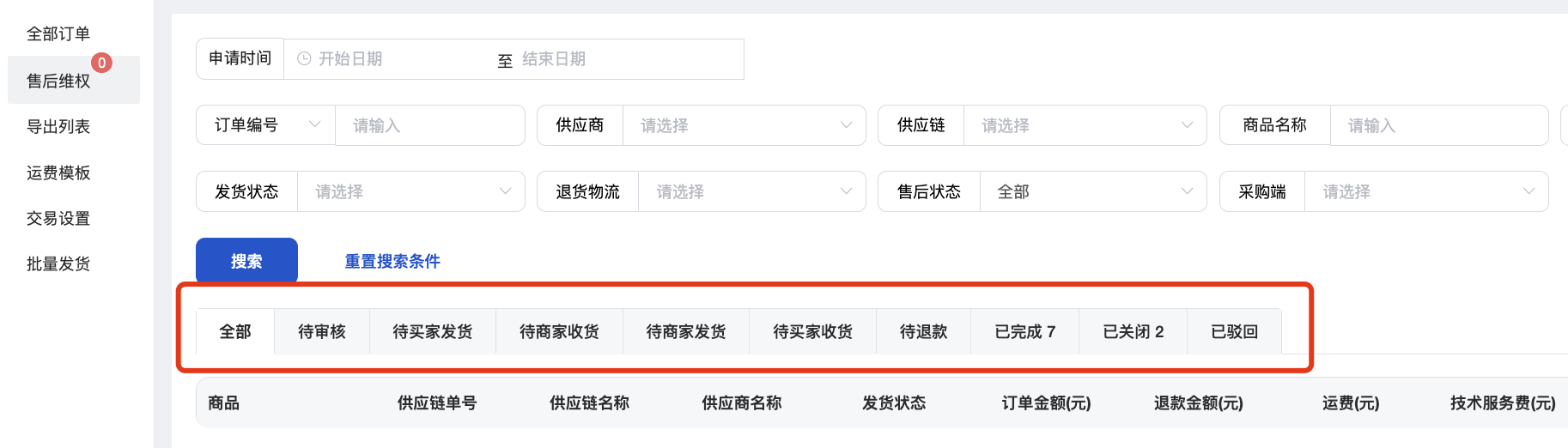Screen dimensions: 1568x448
Task: Click the 商品名称 text input field
Action: click(1438, 125)
